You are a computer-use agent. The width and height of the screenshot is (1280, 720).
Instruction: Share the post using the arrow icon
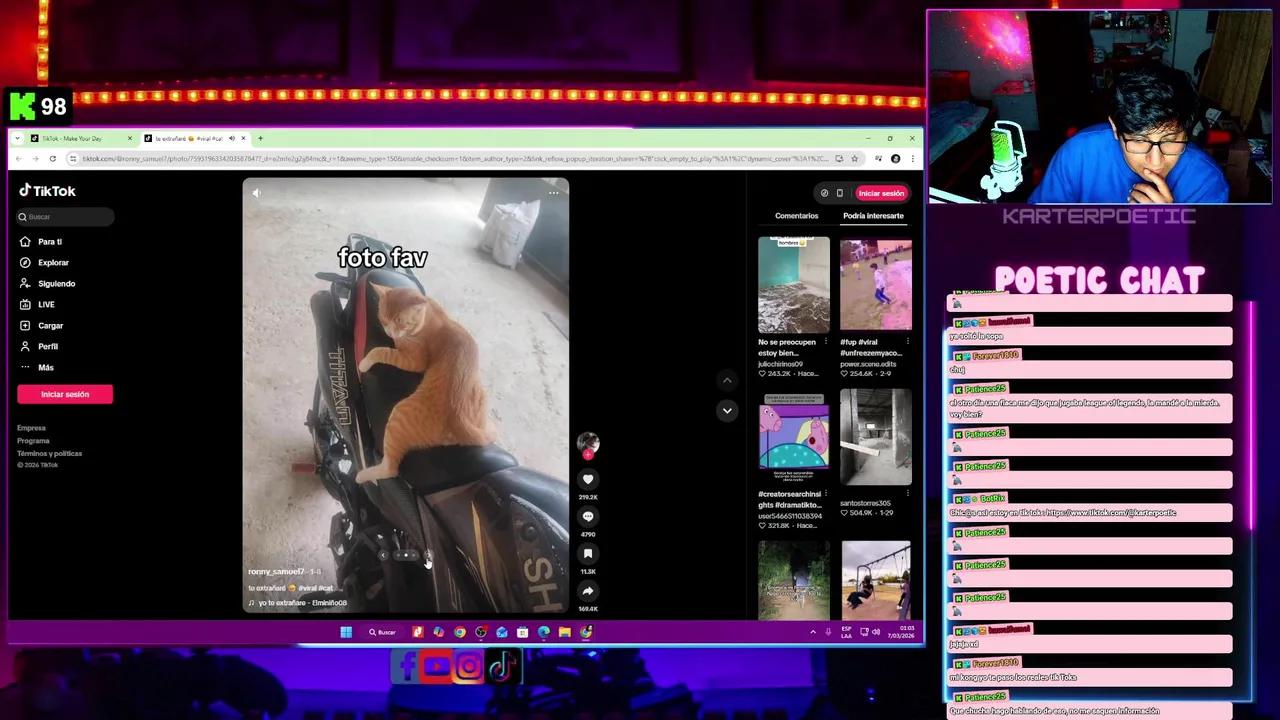coord(588,590)
